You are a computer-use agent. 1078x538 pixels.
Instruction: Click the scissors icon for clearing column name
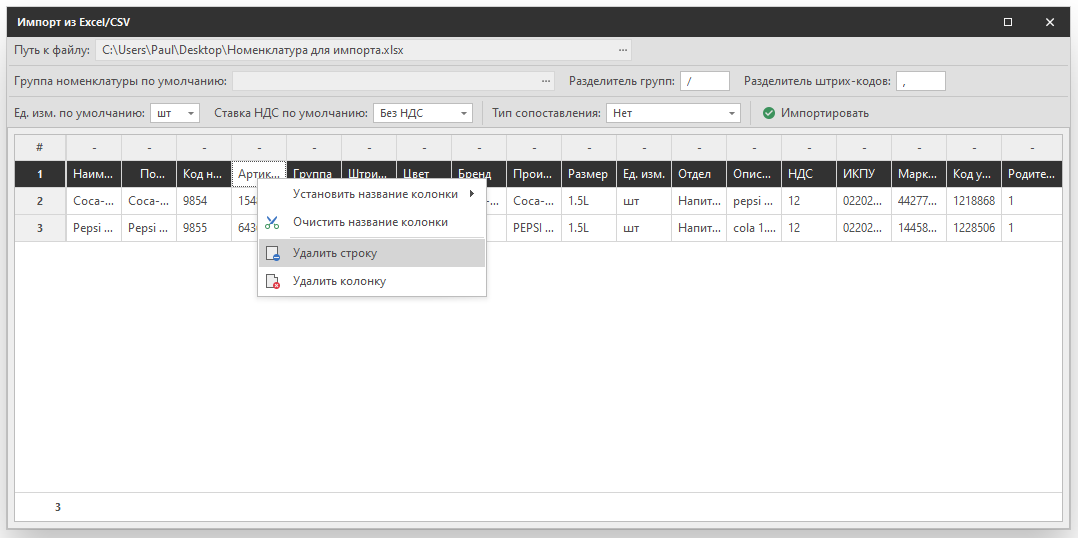[x=272, y=222]
